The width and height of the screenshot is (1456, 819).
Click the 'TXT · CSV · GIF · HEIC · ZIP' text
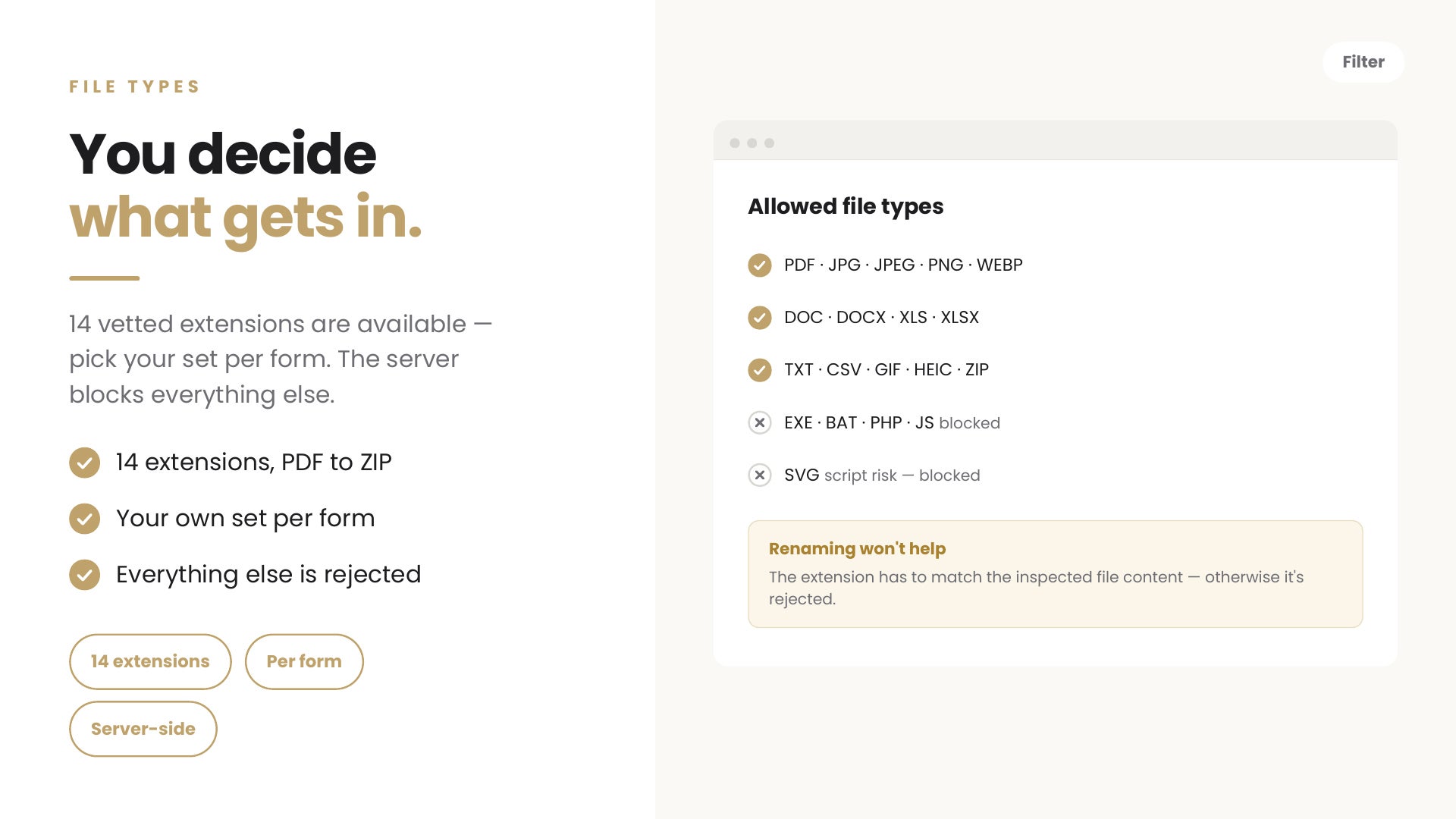point(886,369)
